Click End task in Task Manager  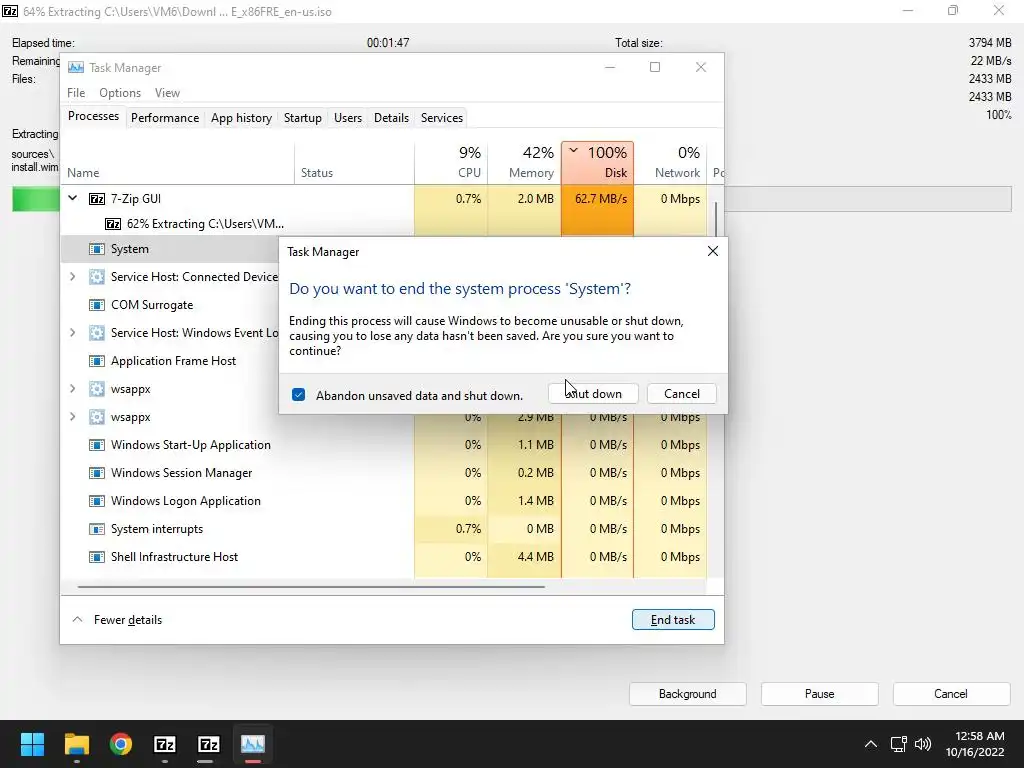tap(673, 620)
